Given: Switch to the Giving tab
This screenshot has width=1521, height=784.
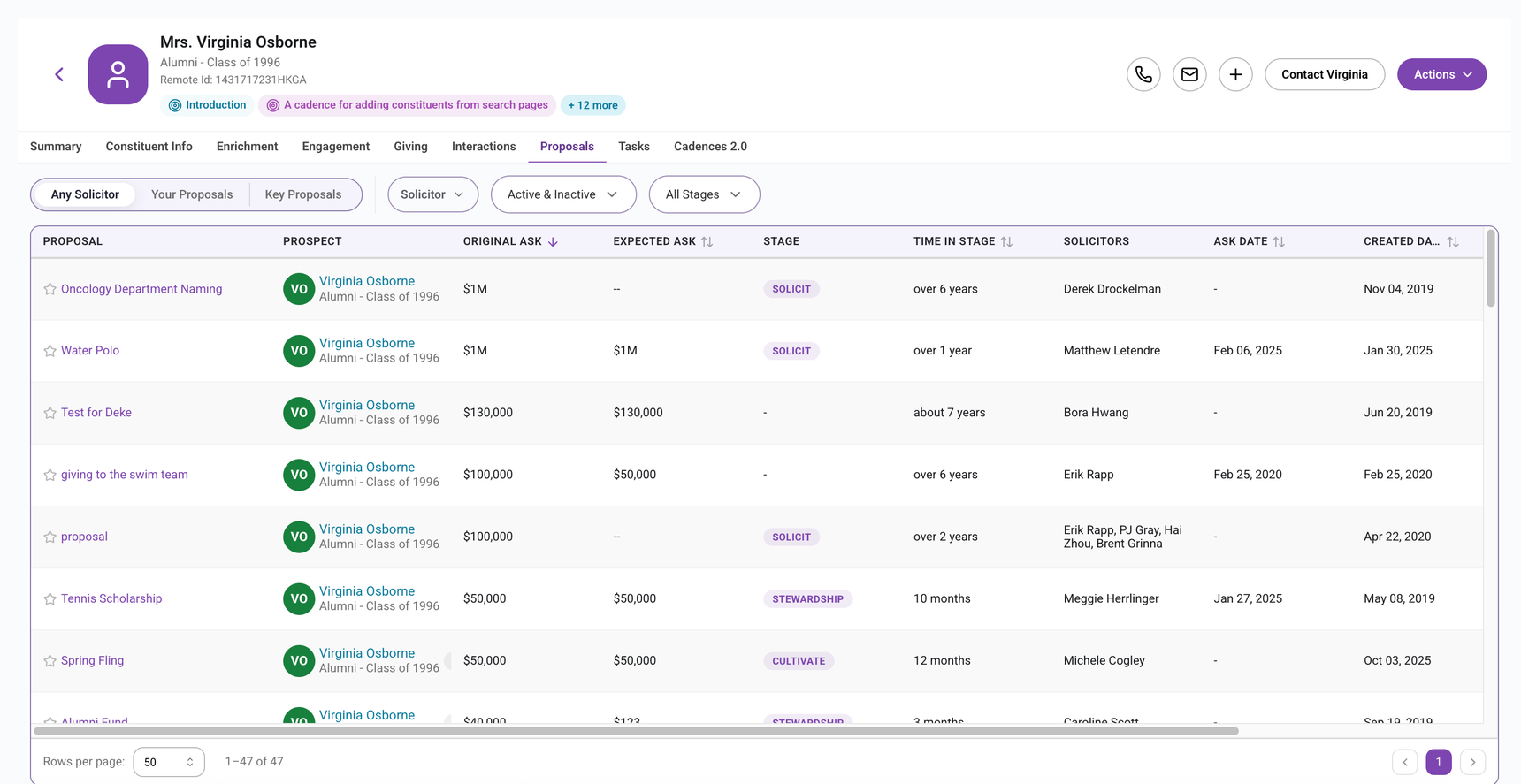Looking at the screenshot, I should point(410,147).
